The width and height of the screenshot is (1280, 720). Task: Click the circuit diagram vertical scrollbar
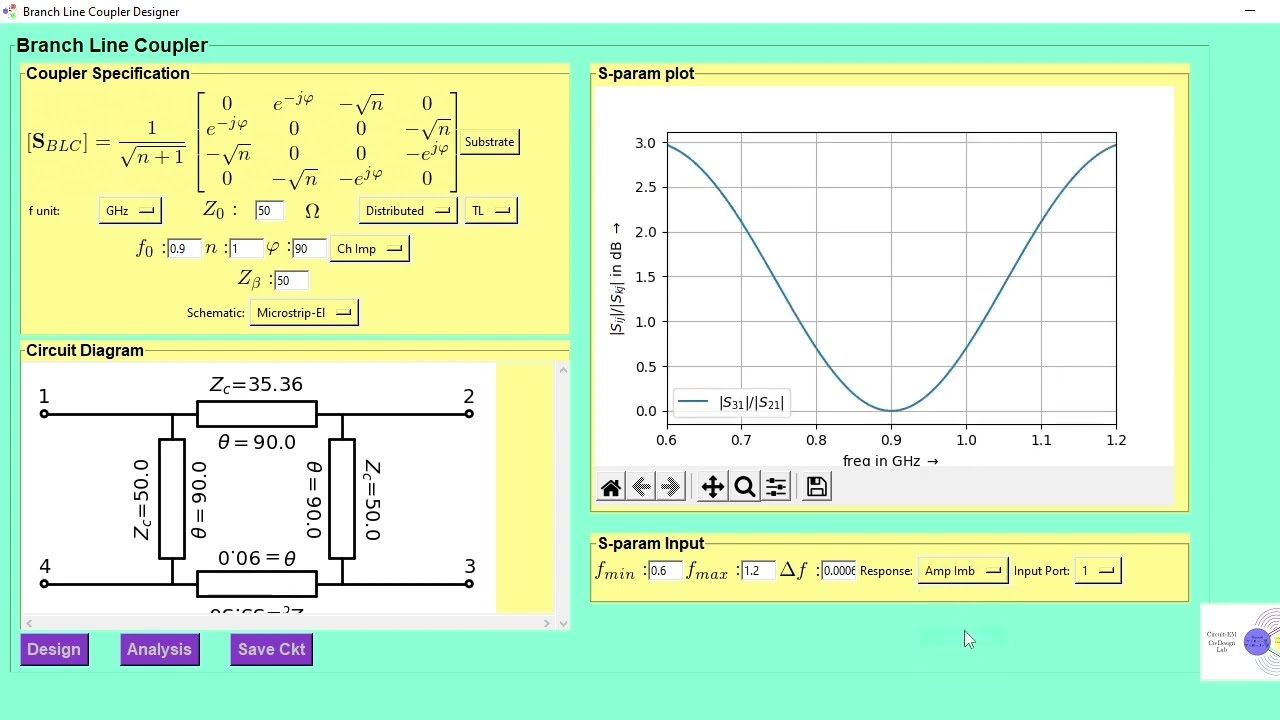point(563,490)
